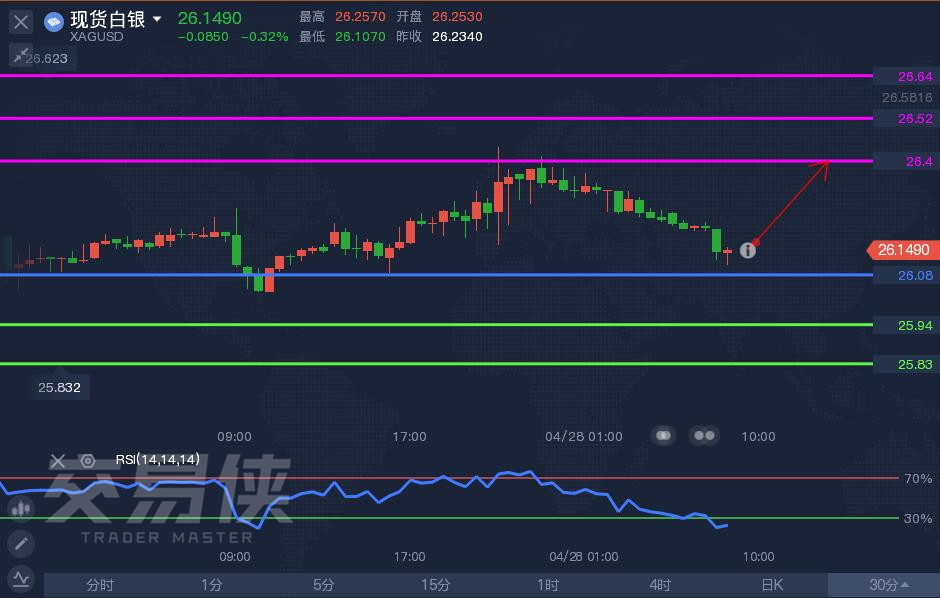Viewport: 940px width, 598px height.
Task: Remove the RSI indicator with its X
Action: coord(58,461)
